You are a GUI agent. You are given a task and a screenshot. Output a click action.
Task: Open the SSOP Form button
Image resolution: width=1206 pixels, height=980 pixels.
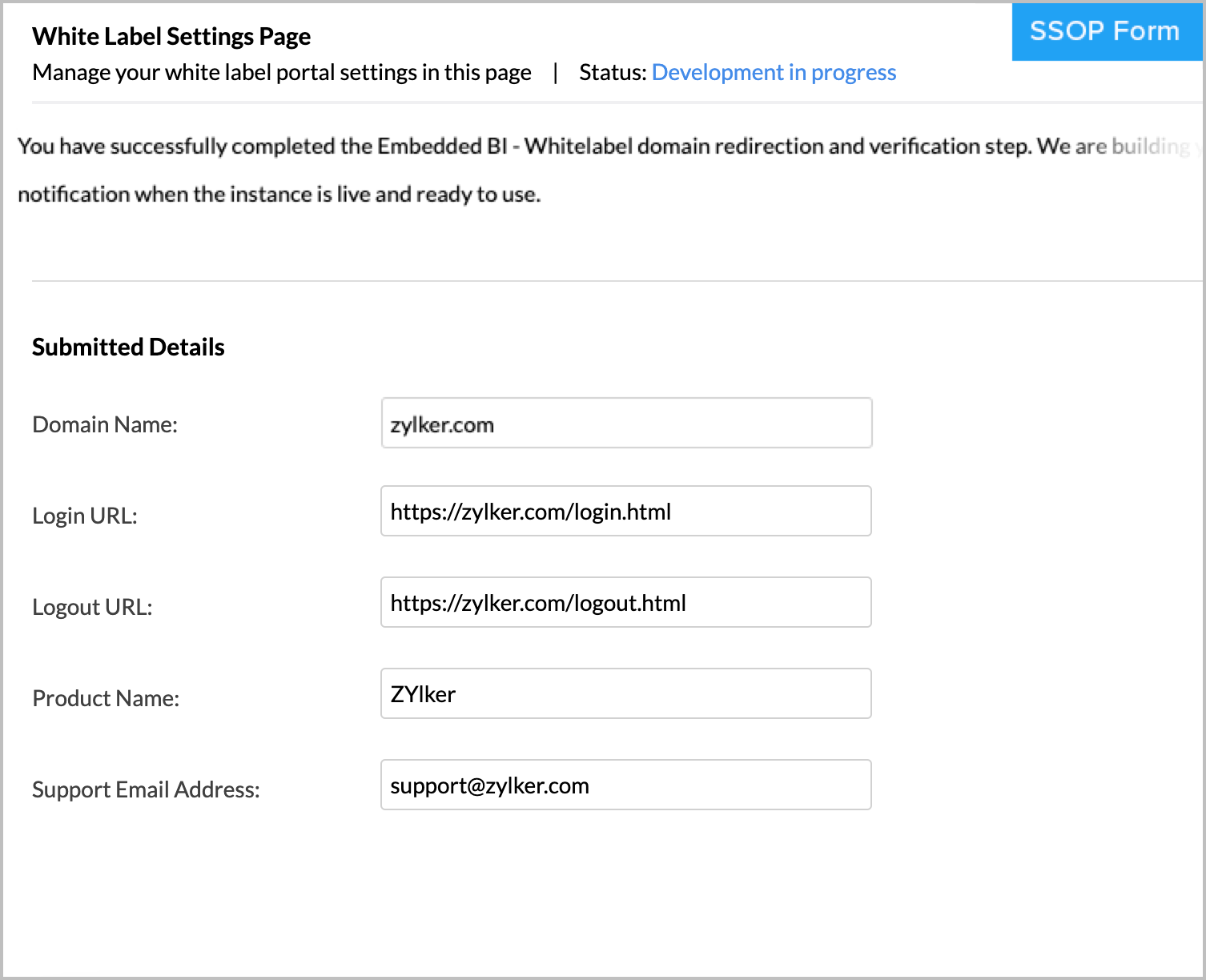(1108, 31)
